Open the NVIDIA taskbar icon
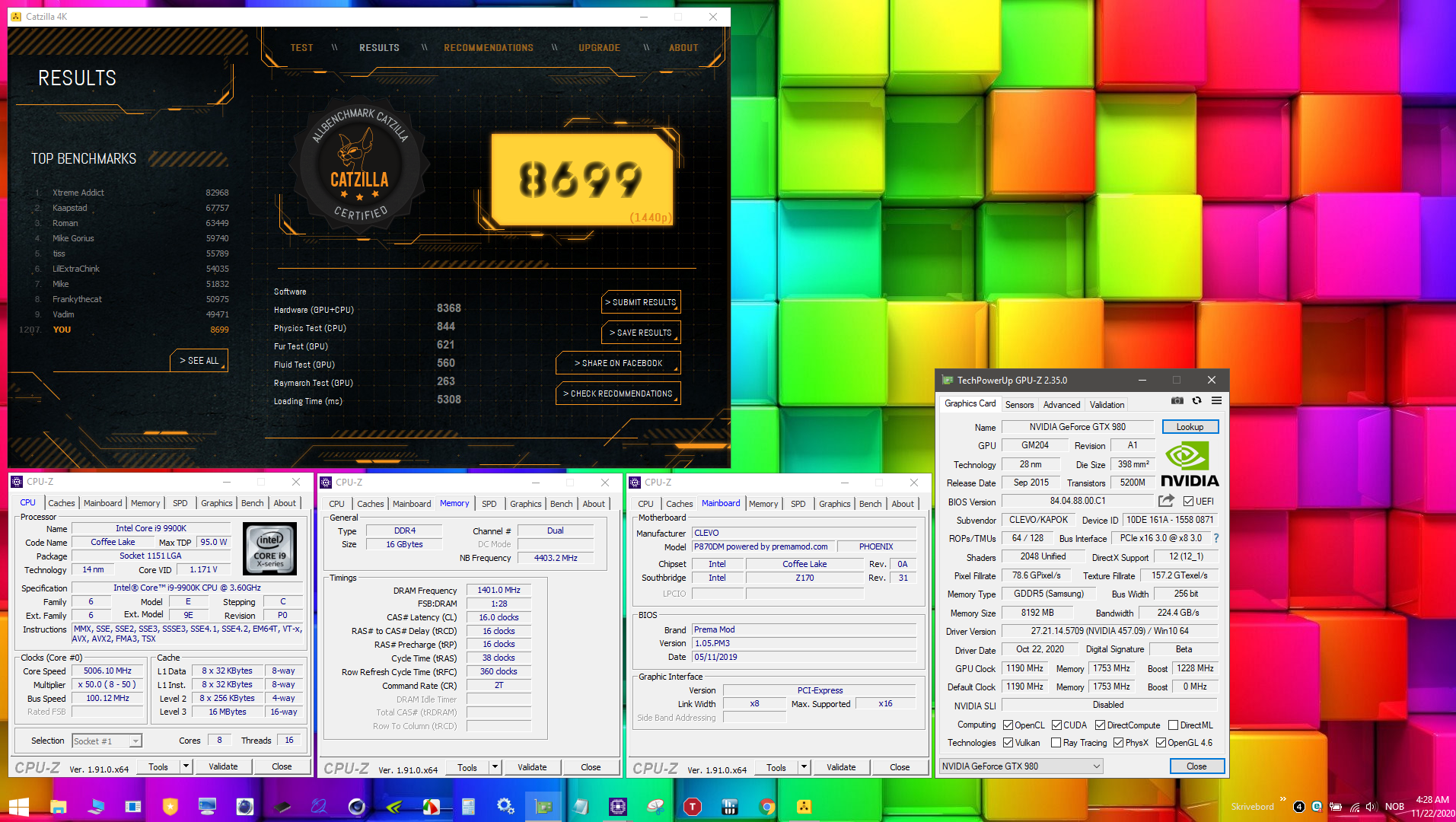 394,807
